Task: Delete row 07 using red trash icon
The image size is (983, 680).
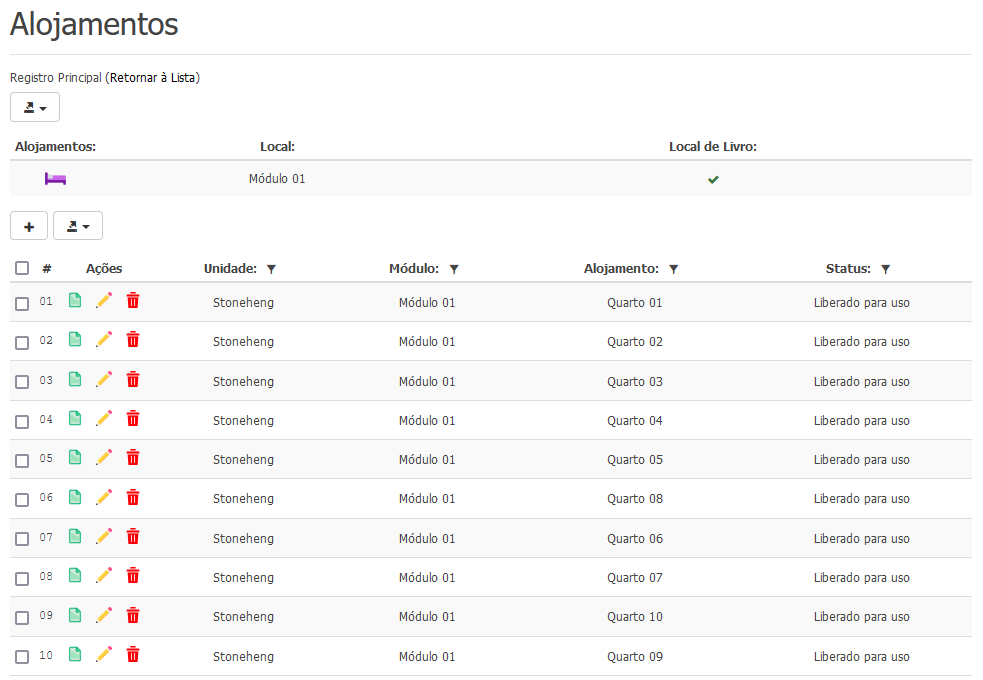Action: tap(133, 537)
